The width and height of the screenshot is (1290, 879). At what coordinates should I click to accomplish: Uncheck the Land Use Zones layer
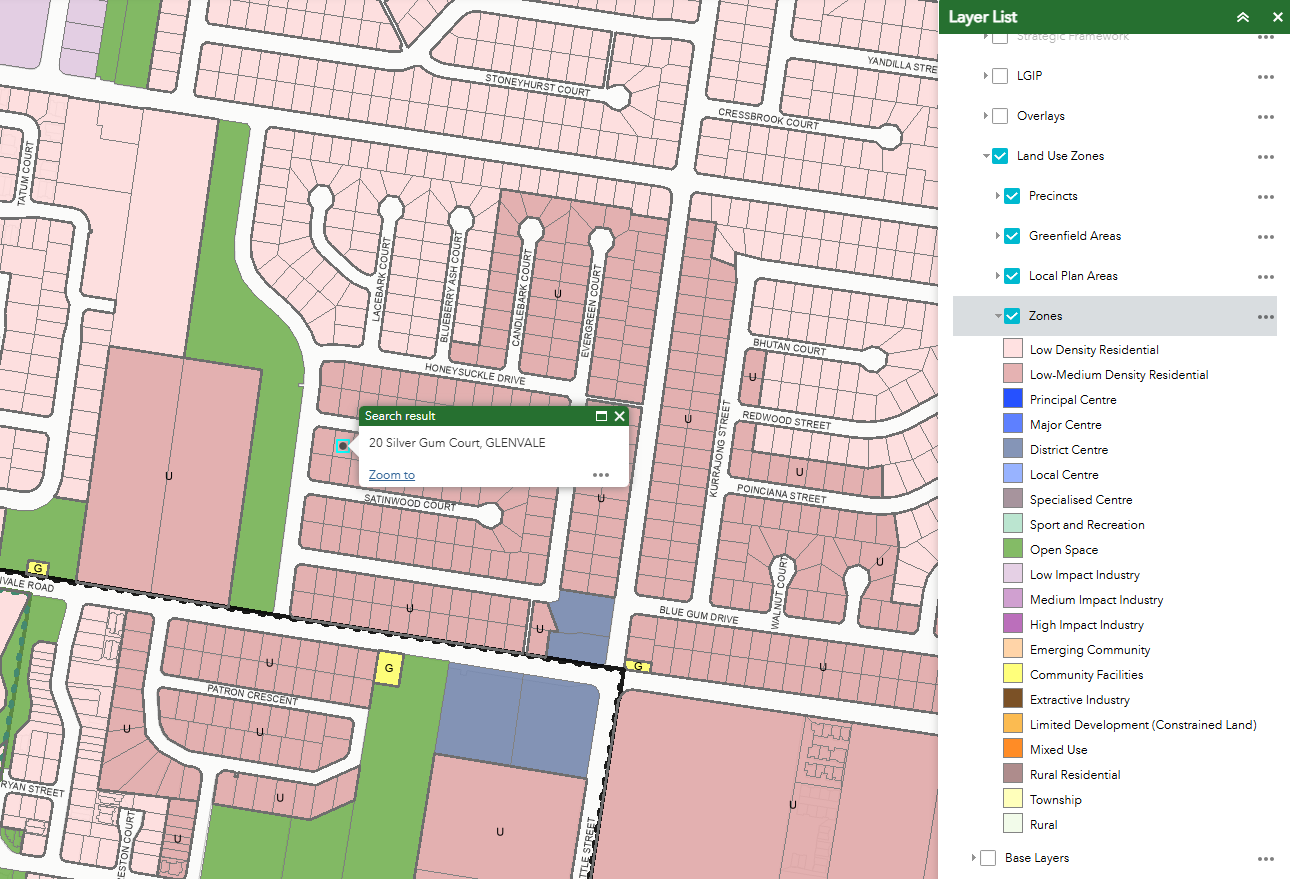coord(1000,156)
